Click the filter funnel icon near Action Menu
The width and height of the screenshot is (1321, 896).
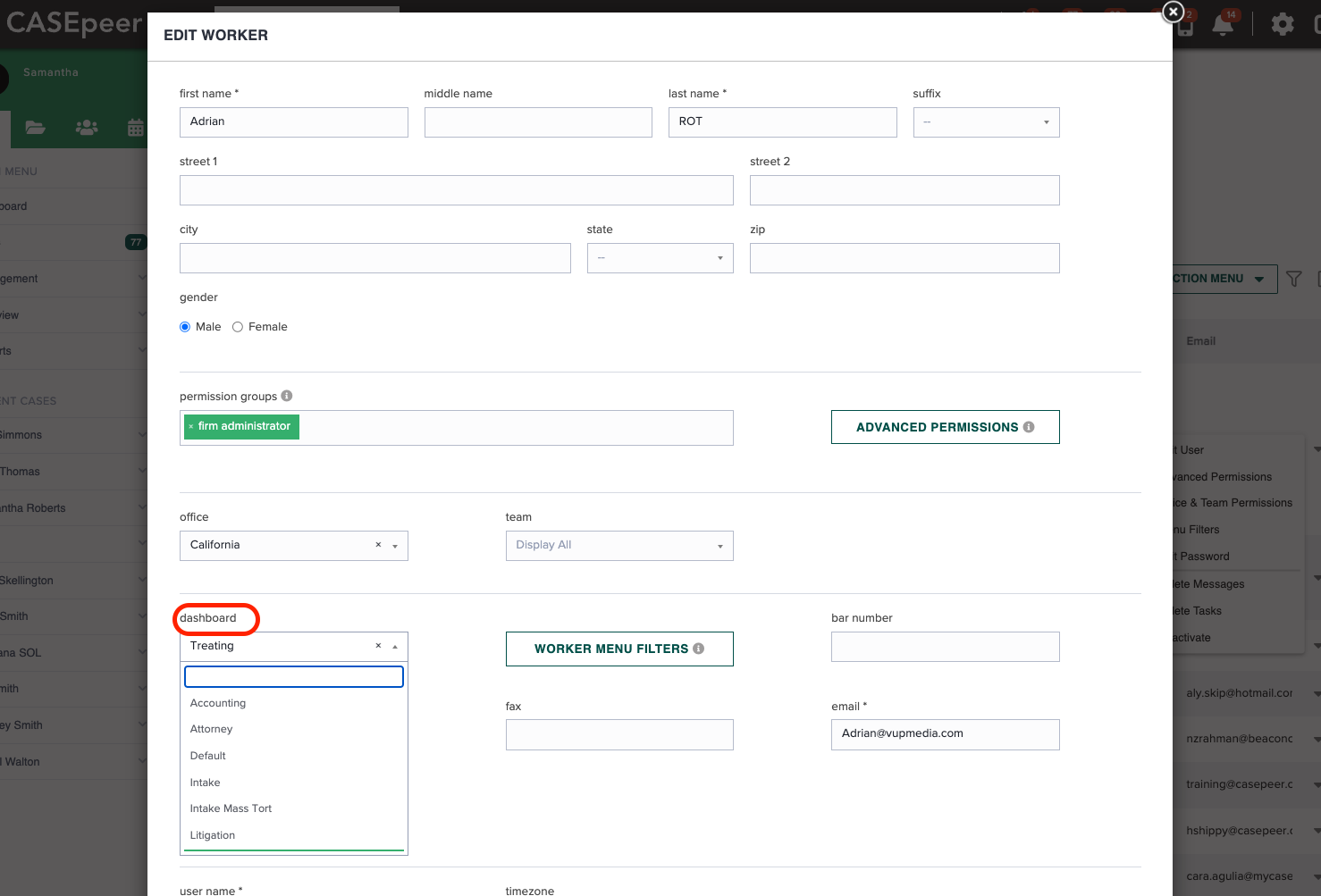[1293, 279]
